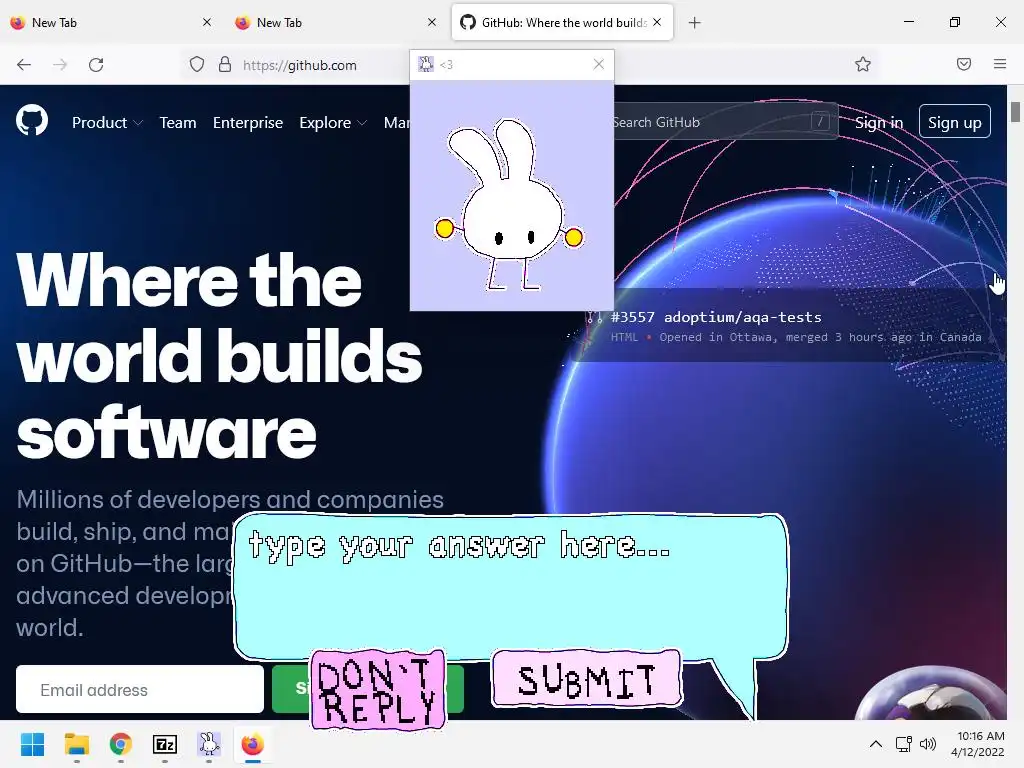This screenshot has width=1024, height=768.
Task: Click the page vertical scrollbar thumb
Action: [x=1015, y=112]
